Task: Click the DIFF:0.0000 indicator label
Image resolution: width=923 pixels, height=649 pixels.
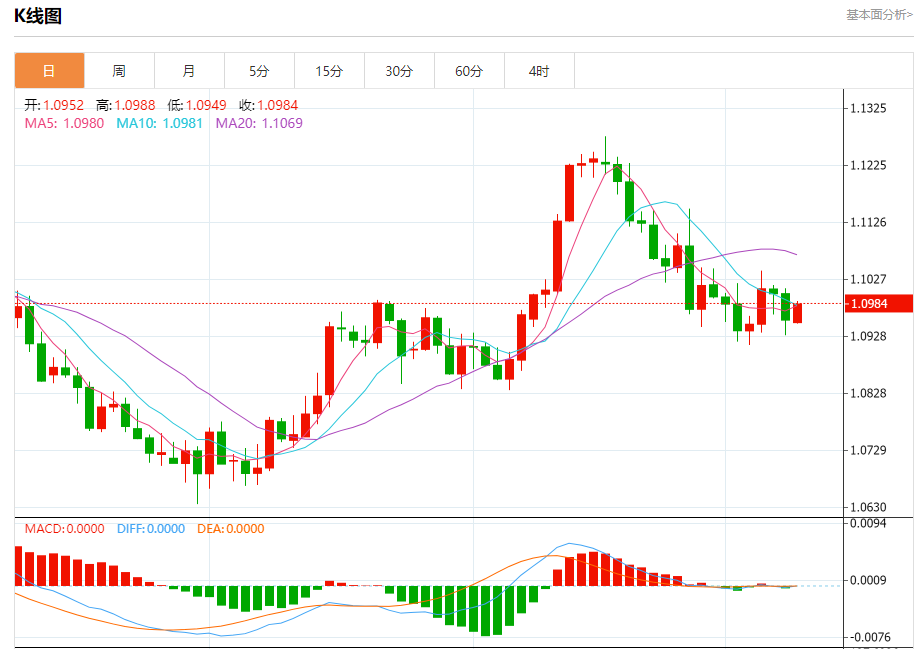Action: (151, 528)
